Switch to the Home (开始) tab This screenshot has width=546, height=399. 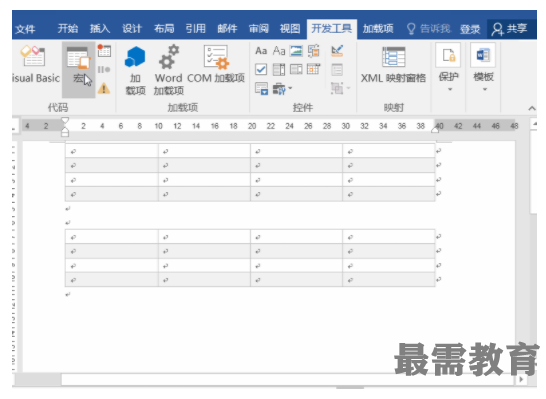coord(68,29)
